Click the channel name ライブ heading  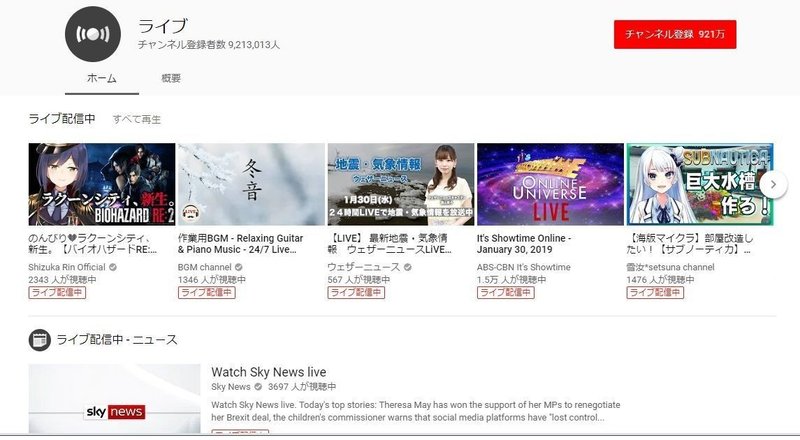pos(163,26)
